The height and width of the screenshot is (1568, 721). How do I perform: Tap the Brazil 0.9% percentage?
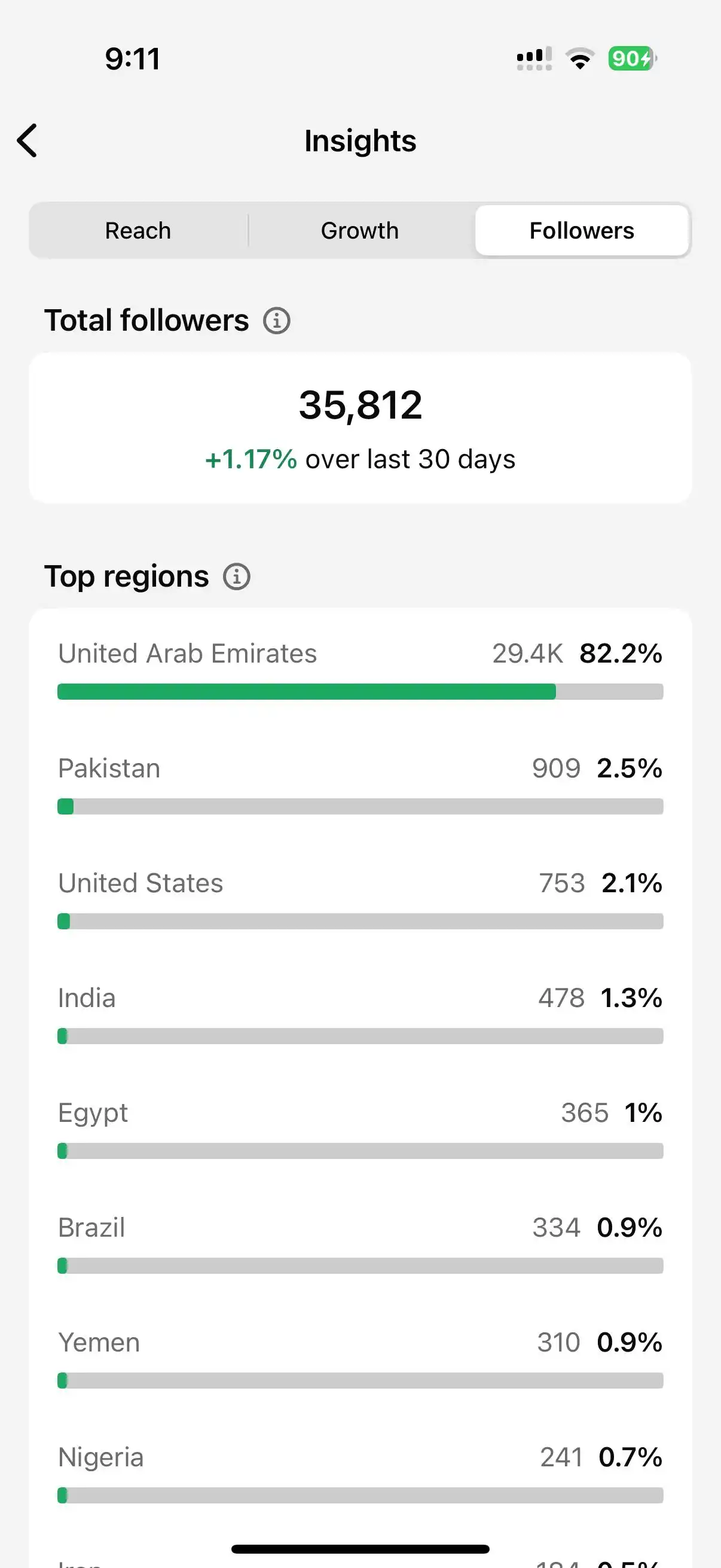tap(629, 1228)
